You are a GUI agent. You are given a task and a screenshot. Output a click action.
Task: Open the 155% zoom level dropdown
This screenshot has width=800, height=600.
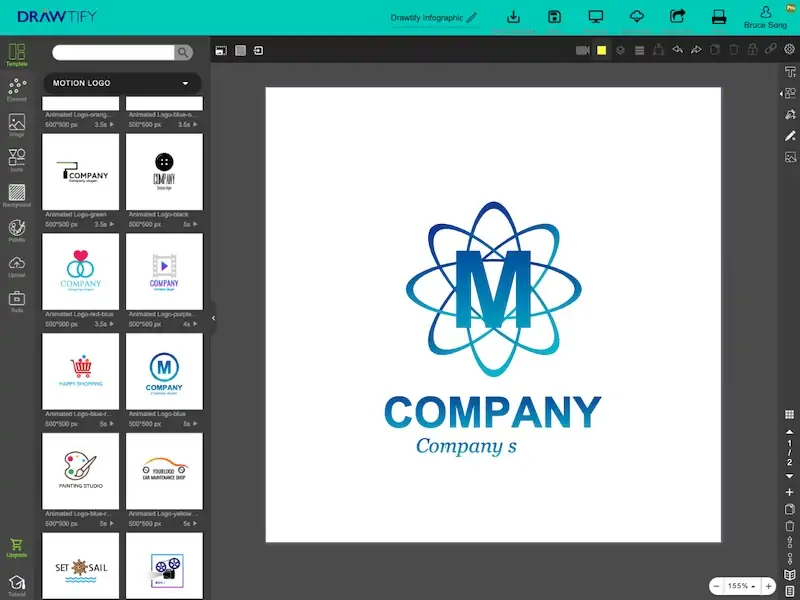click(x=741, y=586)
